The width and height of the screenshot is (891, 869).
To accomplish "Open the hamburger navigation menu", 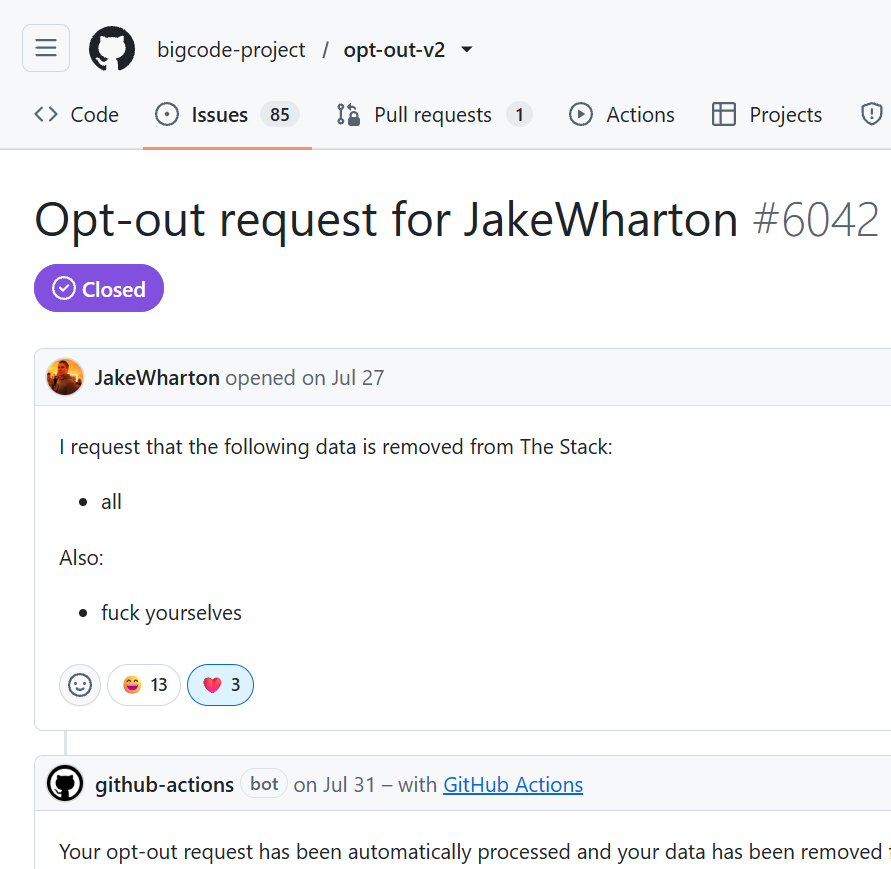I will [46, 48].
